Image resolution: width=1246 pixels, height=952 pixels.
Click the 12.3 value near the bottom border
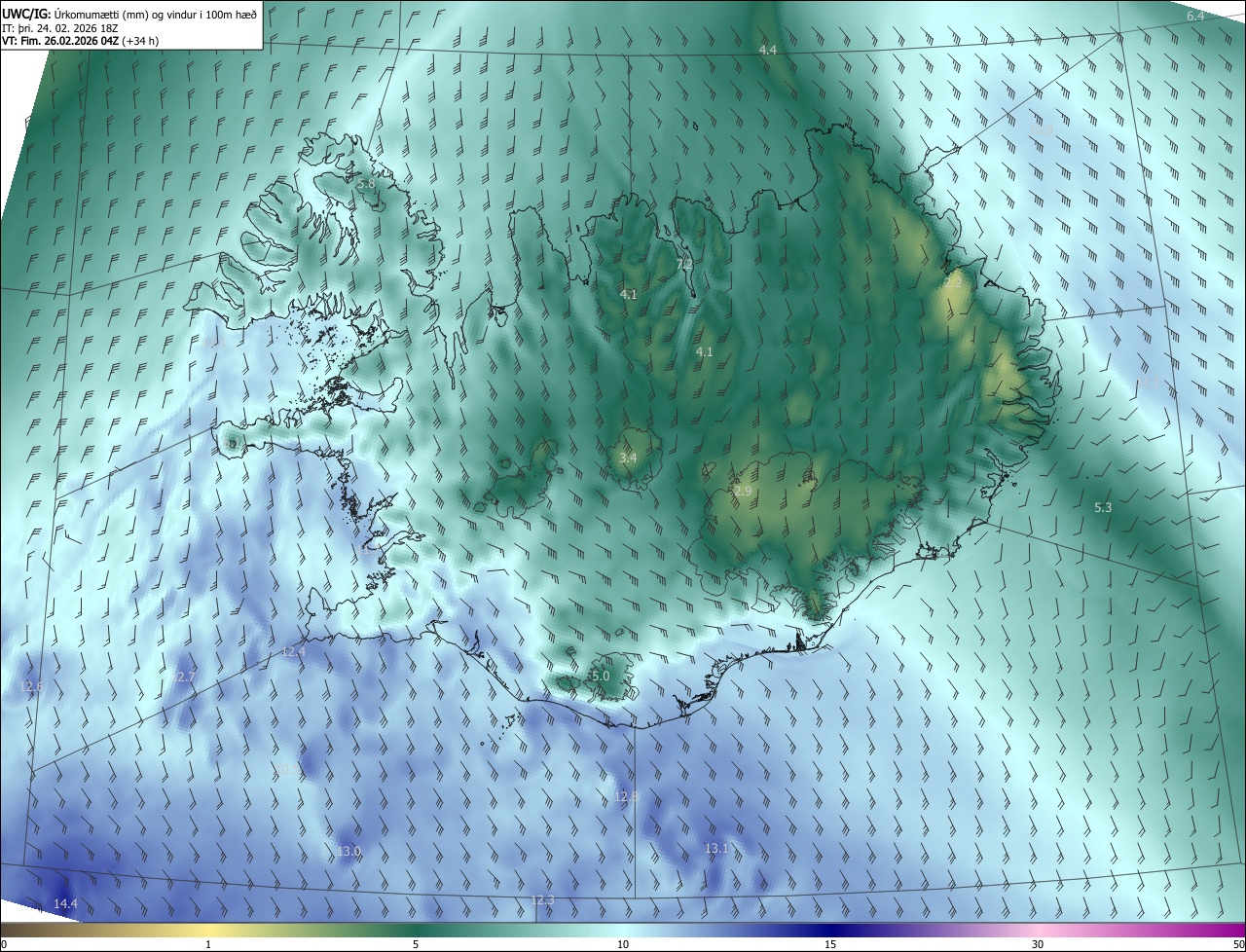coord(542,900)
